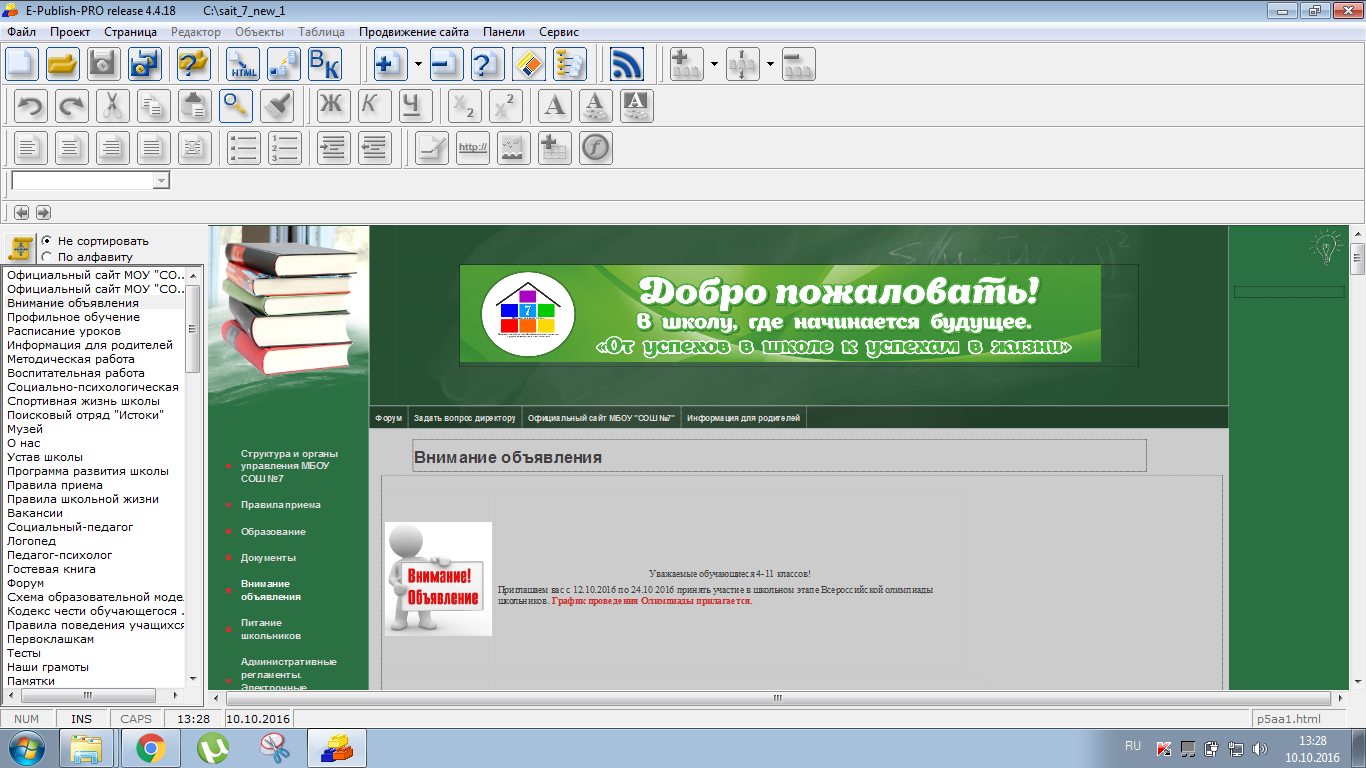Expand the dropdown arrow next to add-page icon
Viewport: 1366px width, 768px height.
417,64
